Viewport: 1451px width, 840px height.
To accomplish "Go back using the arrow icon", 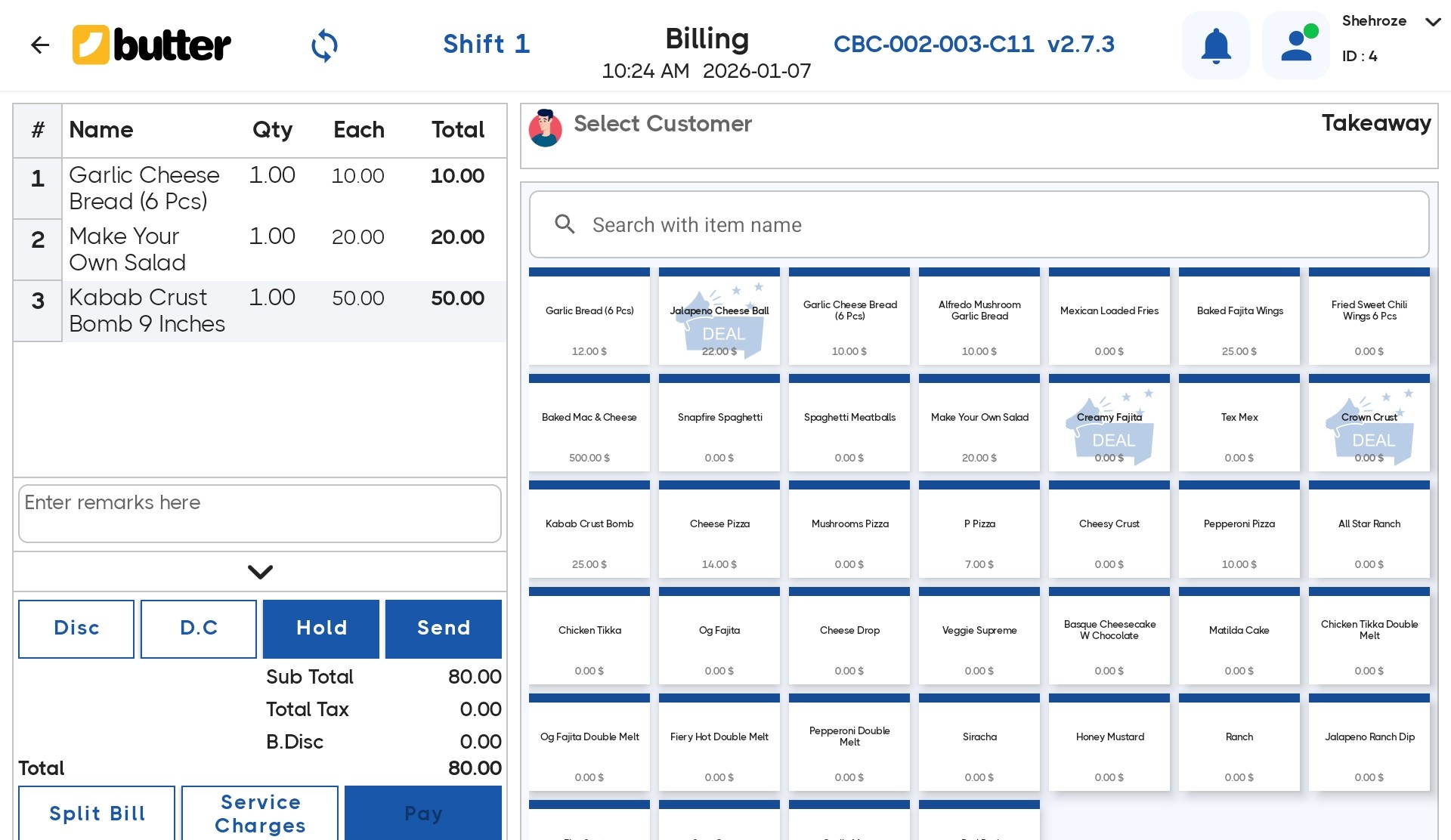I will (x=40, y=45).
